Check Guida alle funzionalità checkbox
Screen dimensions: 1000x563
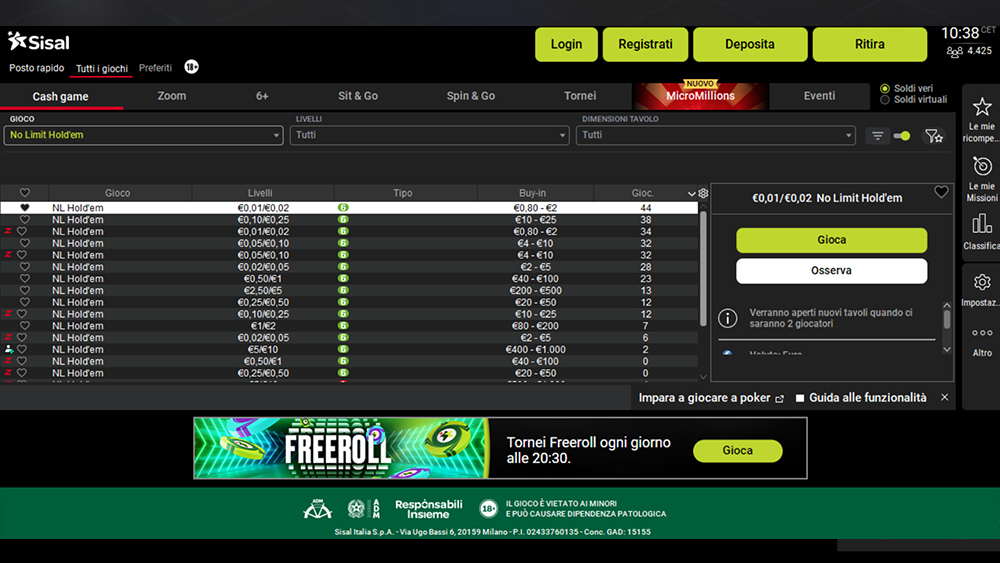click(x=800, y=398)
